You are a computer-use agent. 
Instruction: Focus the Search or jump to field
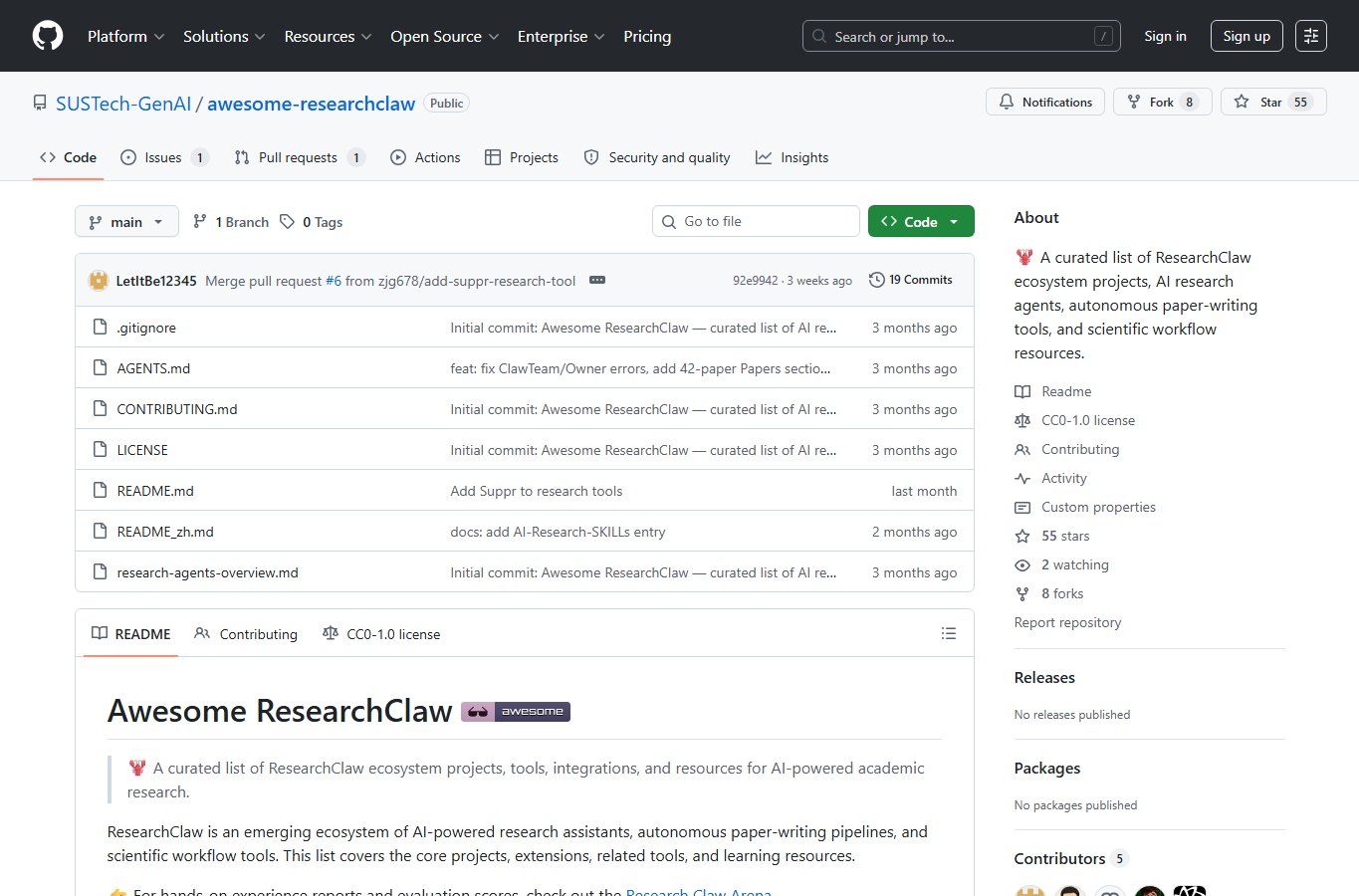(962, 36)
